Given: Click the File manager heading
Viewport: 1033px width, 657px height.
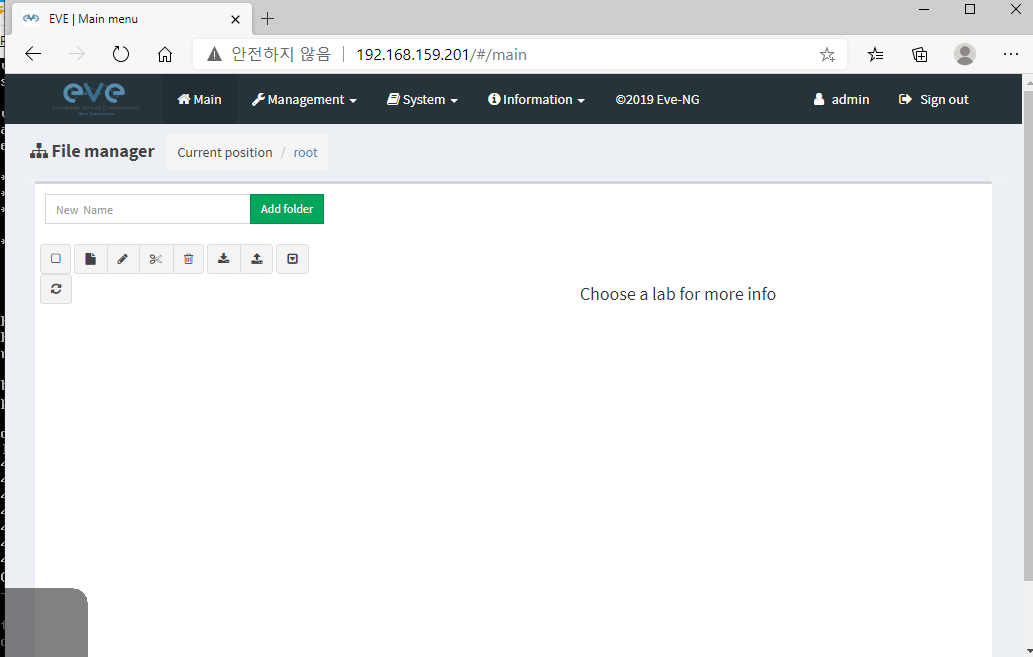Looking at the screenshot, I should tap(92, 152).
